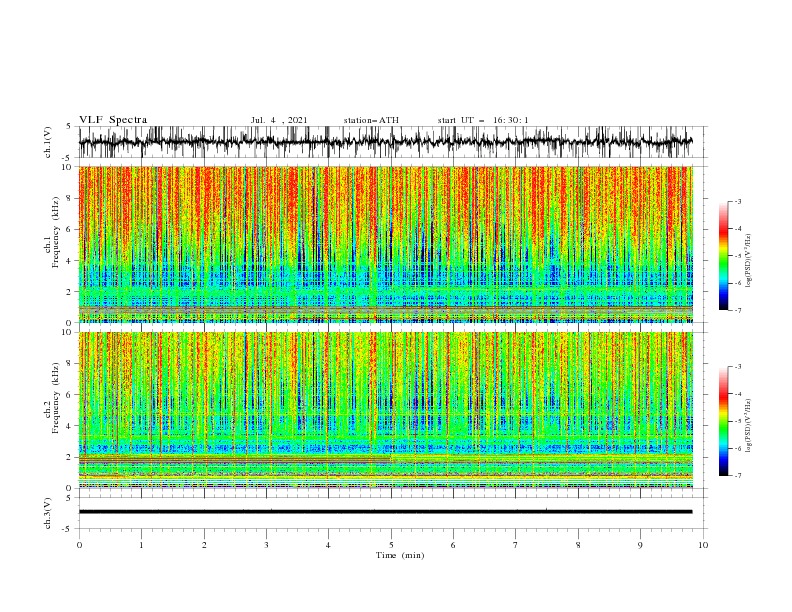Select the date text Jul. 4, 2021
Image resolution: width=792 pixels, height=612 pixels.
[279, 120]
